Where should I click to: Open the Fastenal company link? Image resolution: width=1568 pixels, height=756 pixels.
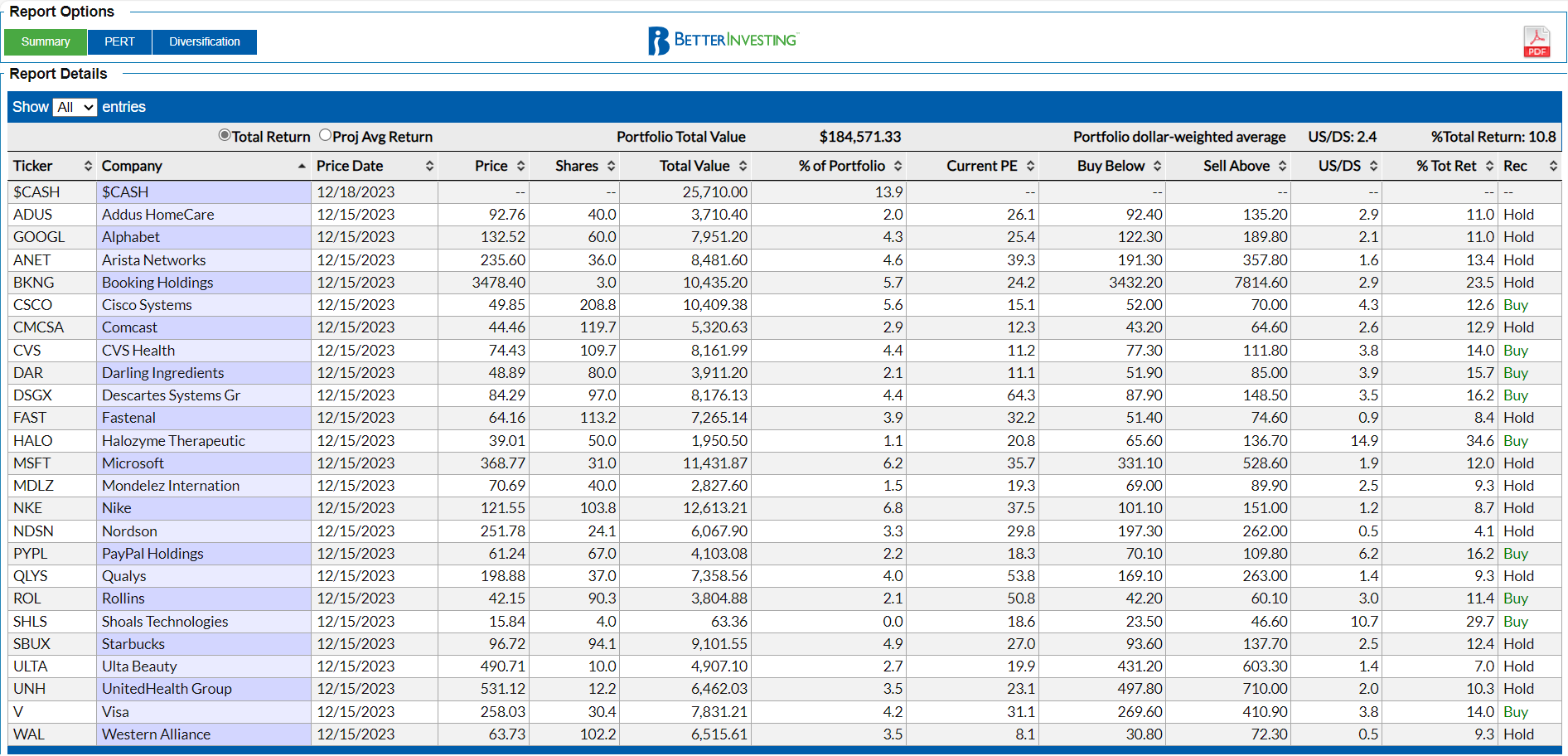pos(128,418)
